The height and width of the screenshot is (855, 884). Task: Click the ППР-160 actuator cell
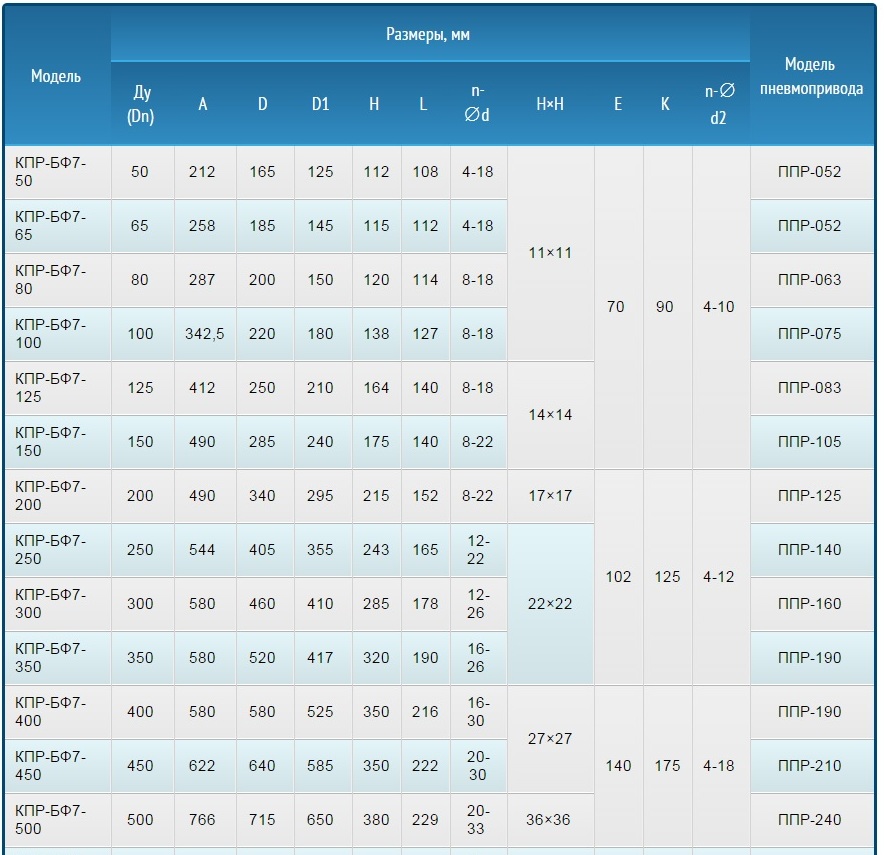[x=810, y=604]
